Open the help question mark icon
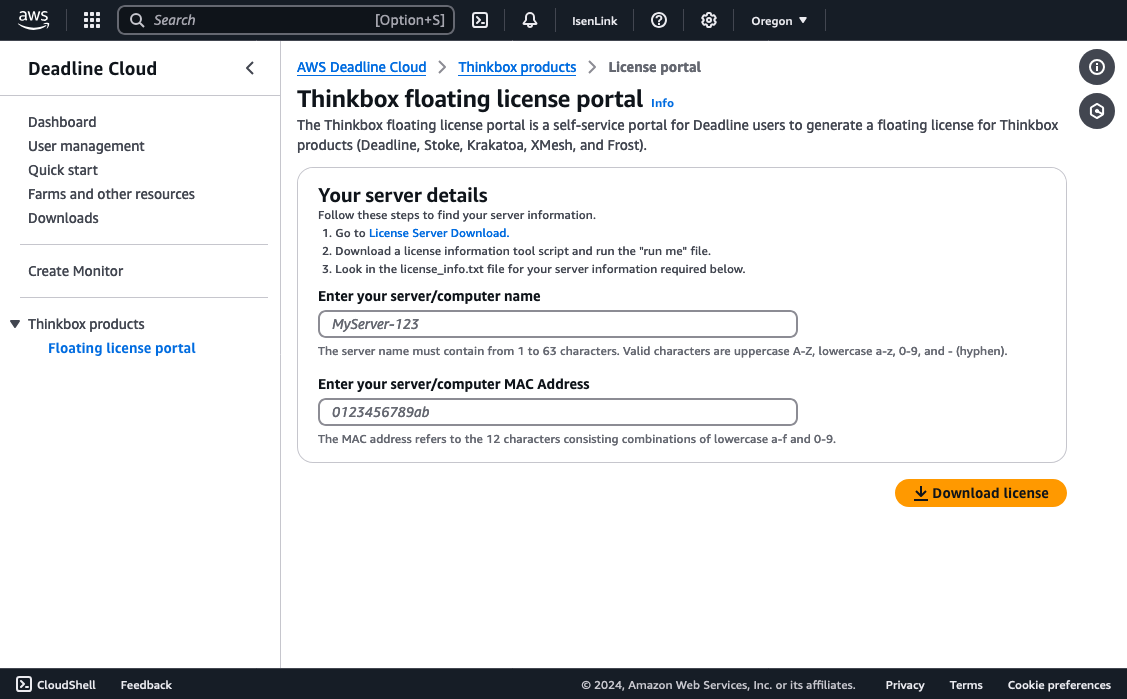 point(659,19)
